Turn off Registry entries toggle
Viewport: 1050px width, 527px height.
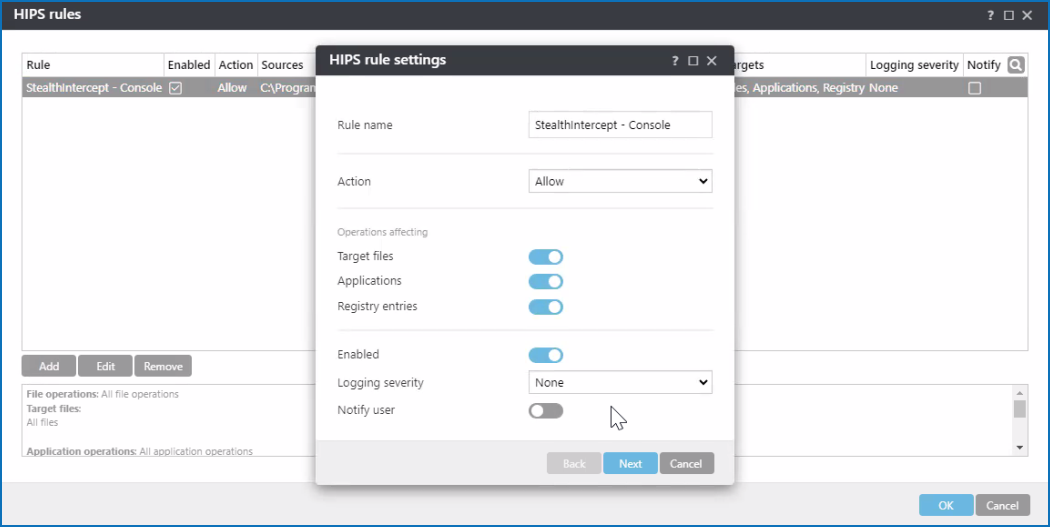pyautogui.click(x=546, y=307)
